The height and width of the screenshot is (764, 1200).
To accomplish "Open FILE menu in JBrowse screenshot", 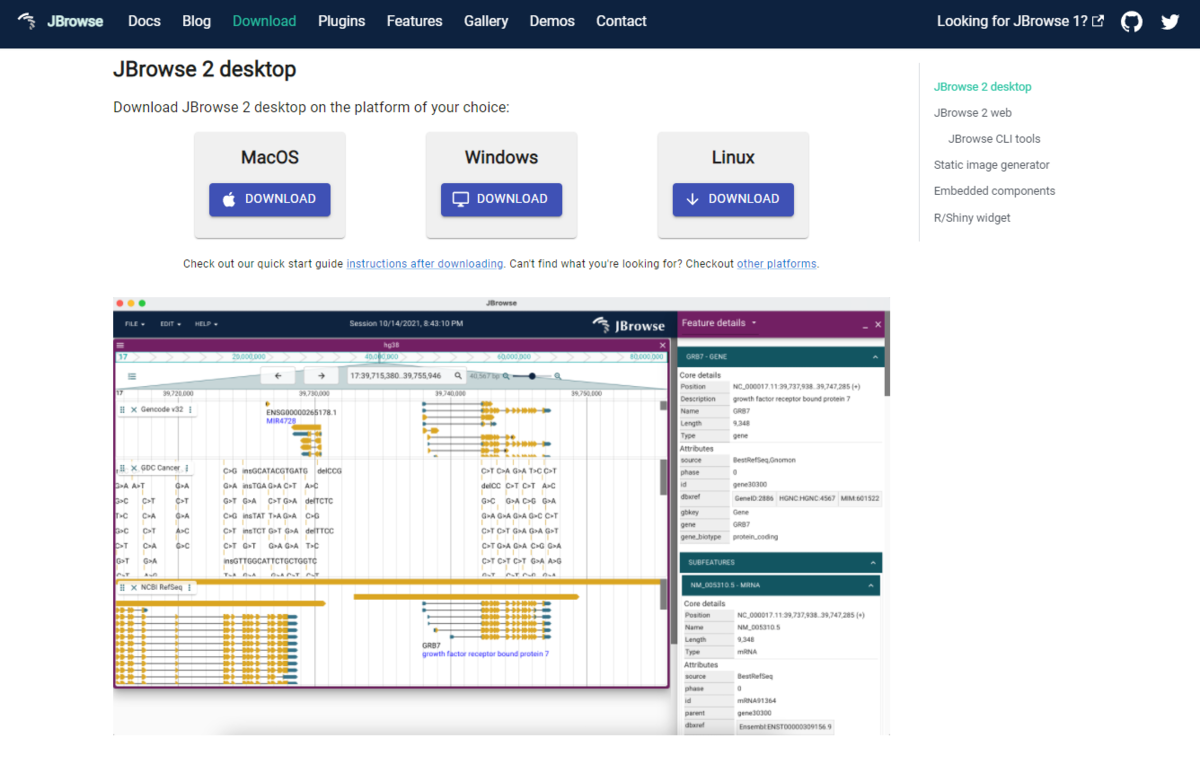I will (135, 324).
